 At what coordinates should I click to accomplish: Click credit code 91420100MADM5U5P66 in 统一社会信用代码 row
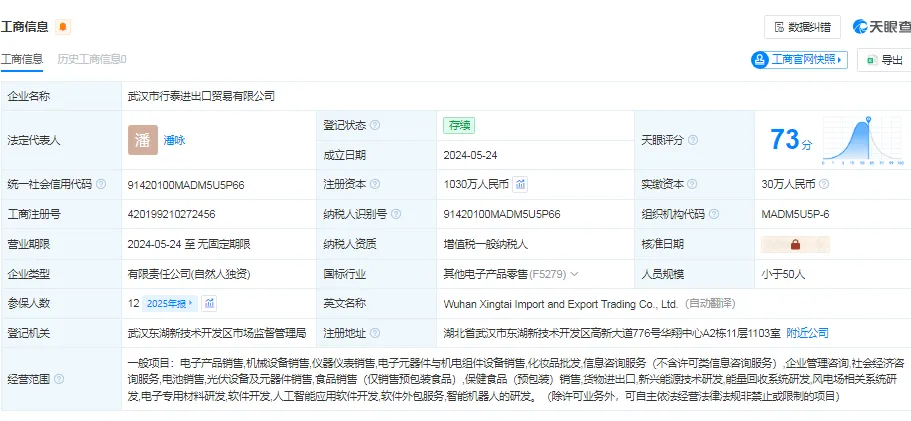click(186, 185)
